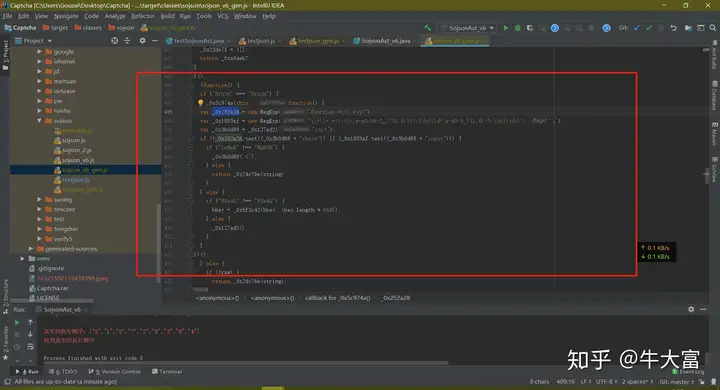720x390 pixels.
Task: Open the Version Control tool window
Action: (114, 372)
